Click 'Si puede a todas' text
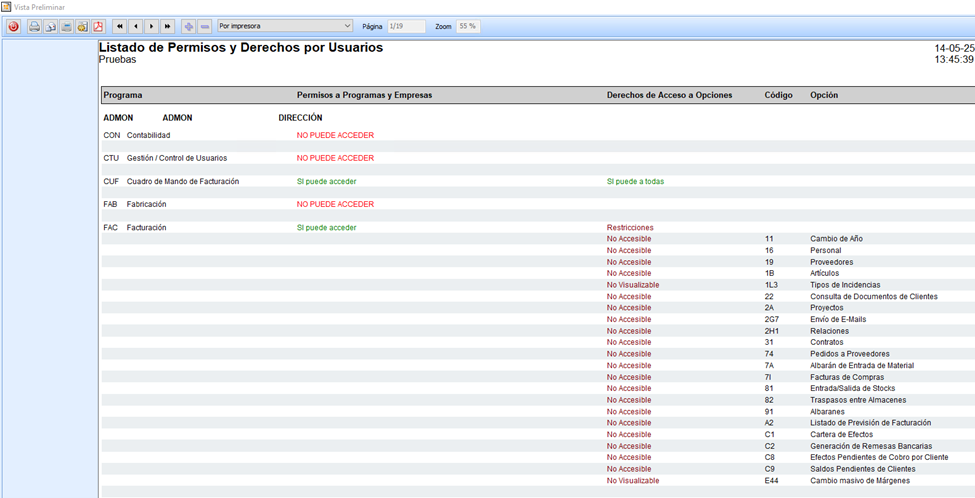Screen dimensions: 975x498 coord(635,182)
